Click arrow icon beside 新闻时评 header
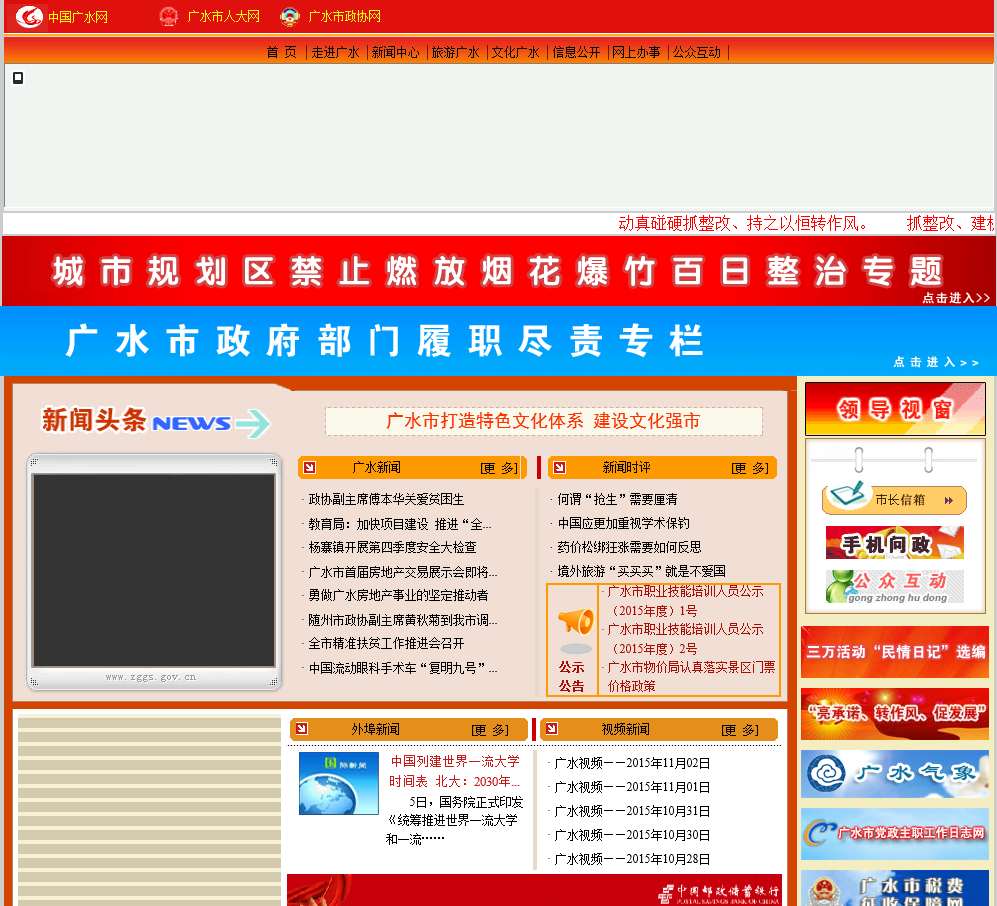 click(560, 467)
